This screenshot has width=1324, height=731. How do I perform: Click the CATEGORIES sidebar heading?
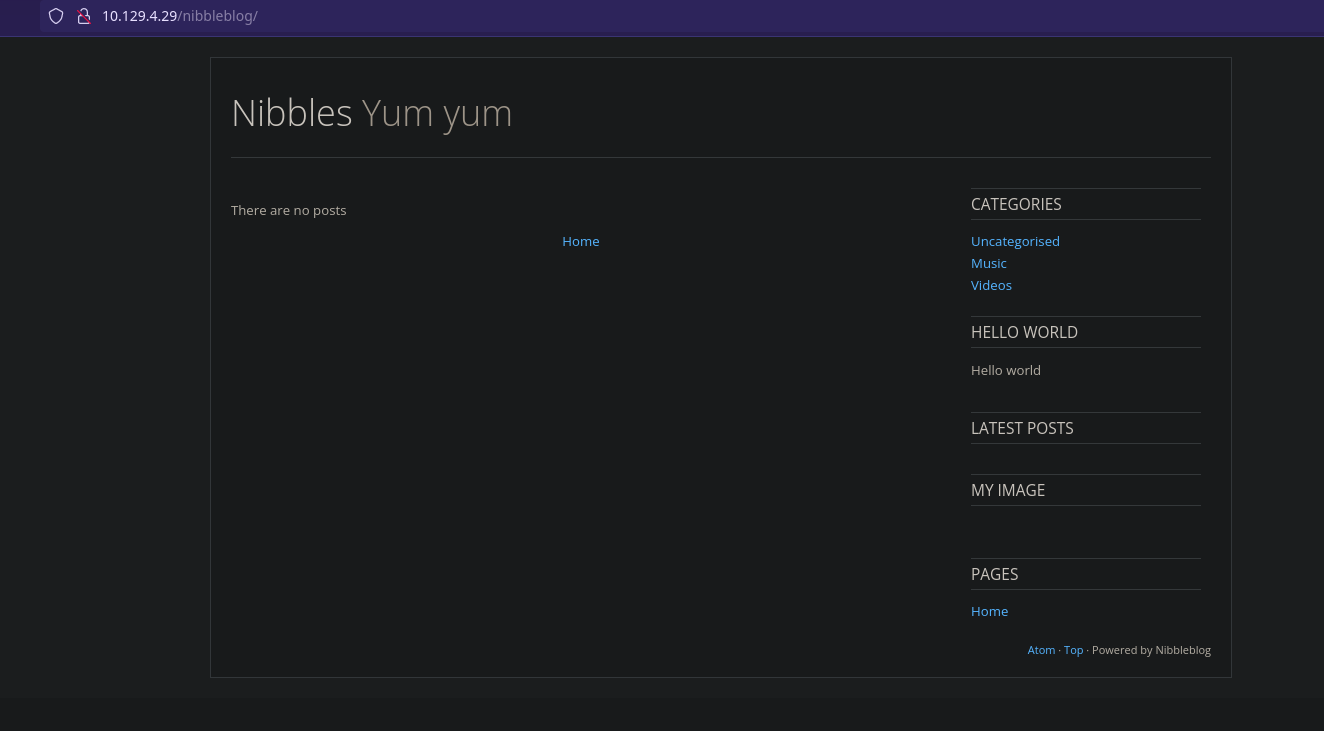(x=1016, y=204)
